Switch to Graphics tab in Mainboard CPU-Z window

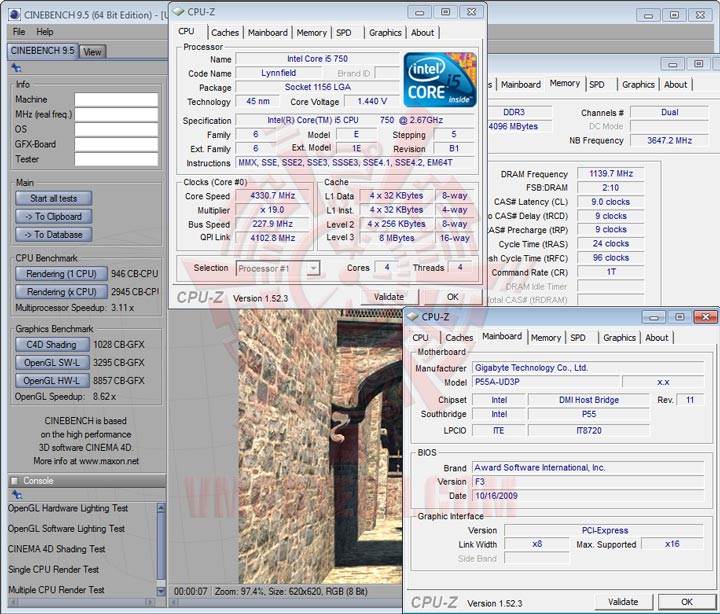[x=619, y=338]
